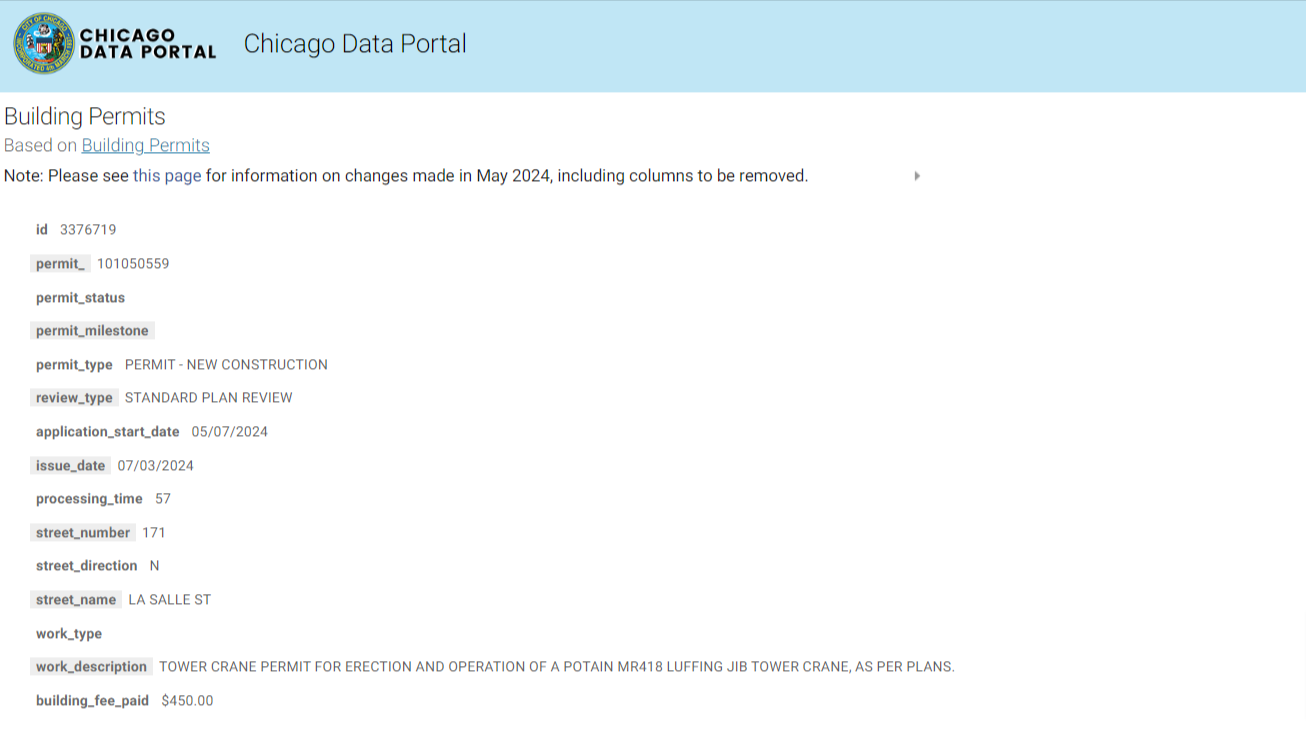This screenshot has width=1306, height=751.
Task: Select the TOWER CRANE PERMIT work description text
Action: coord(557,667)
